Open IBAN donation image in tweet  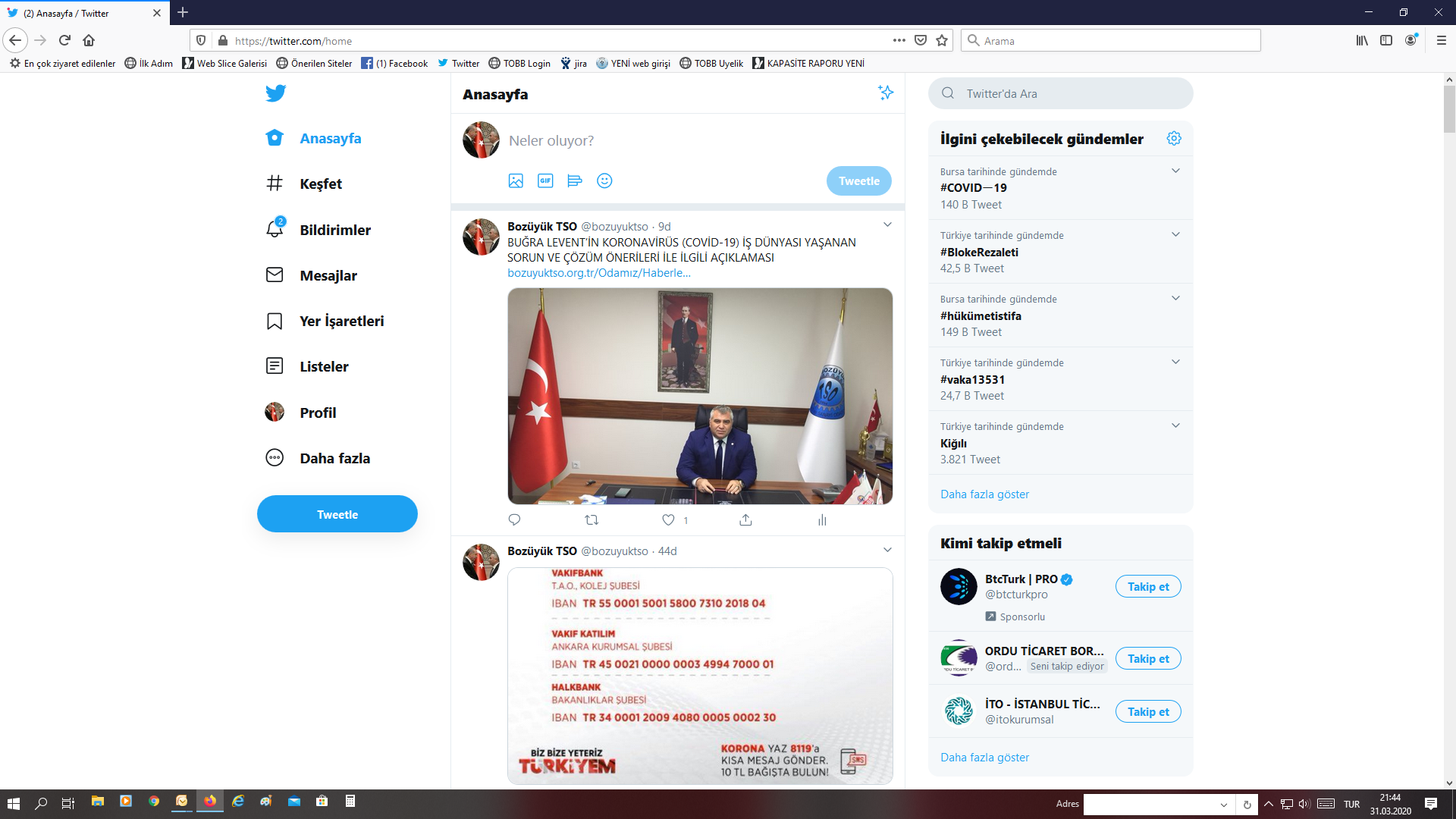point(700,676)
